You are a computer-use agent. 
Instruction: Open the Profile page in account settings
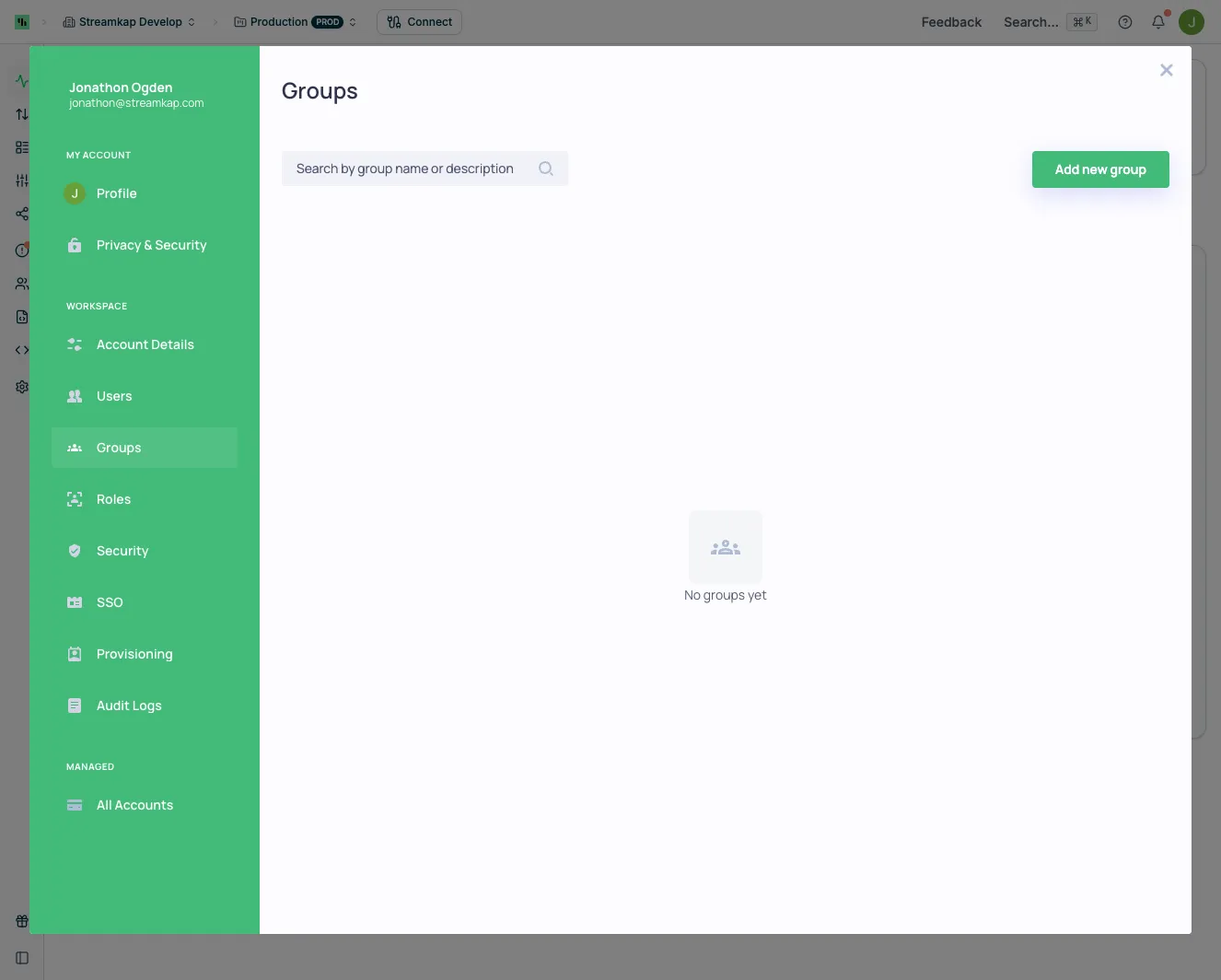tap(145, 193)
